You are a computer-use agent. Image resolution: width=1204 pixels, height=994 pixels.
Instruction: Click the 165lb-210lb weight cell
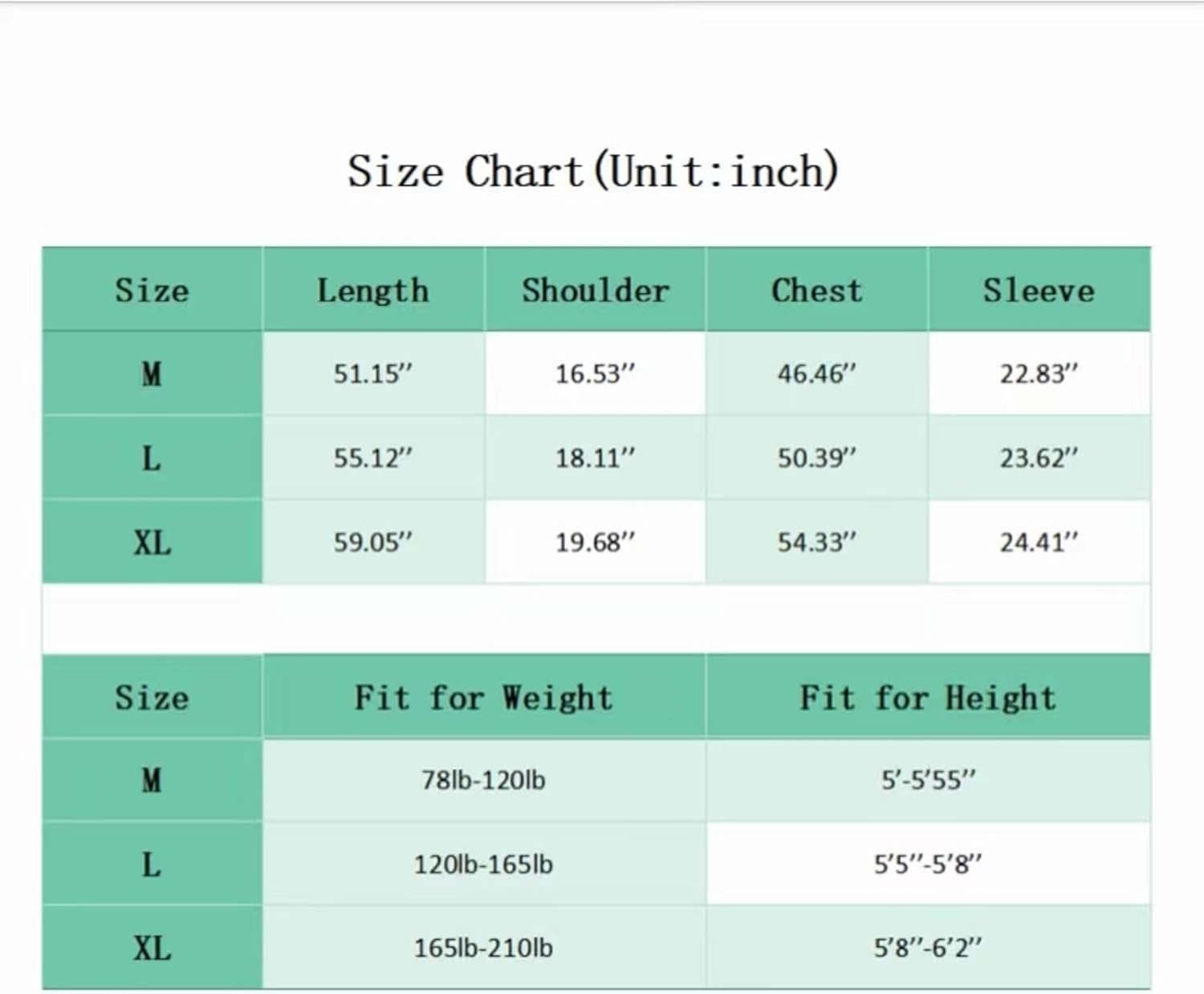(484, 947)
